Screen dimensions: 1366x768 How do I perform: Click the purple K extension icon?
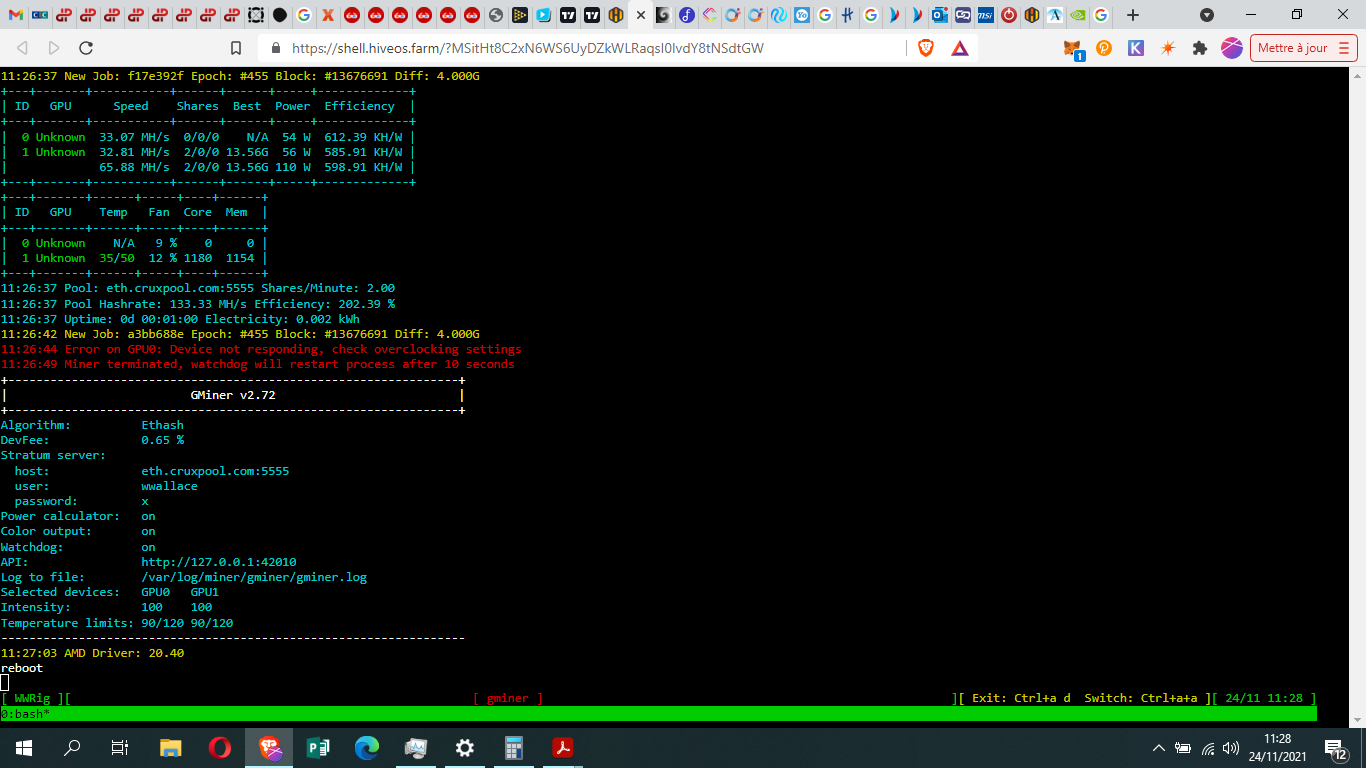(x=1136, y=48)
